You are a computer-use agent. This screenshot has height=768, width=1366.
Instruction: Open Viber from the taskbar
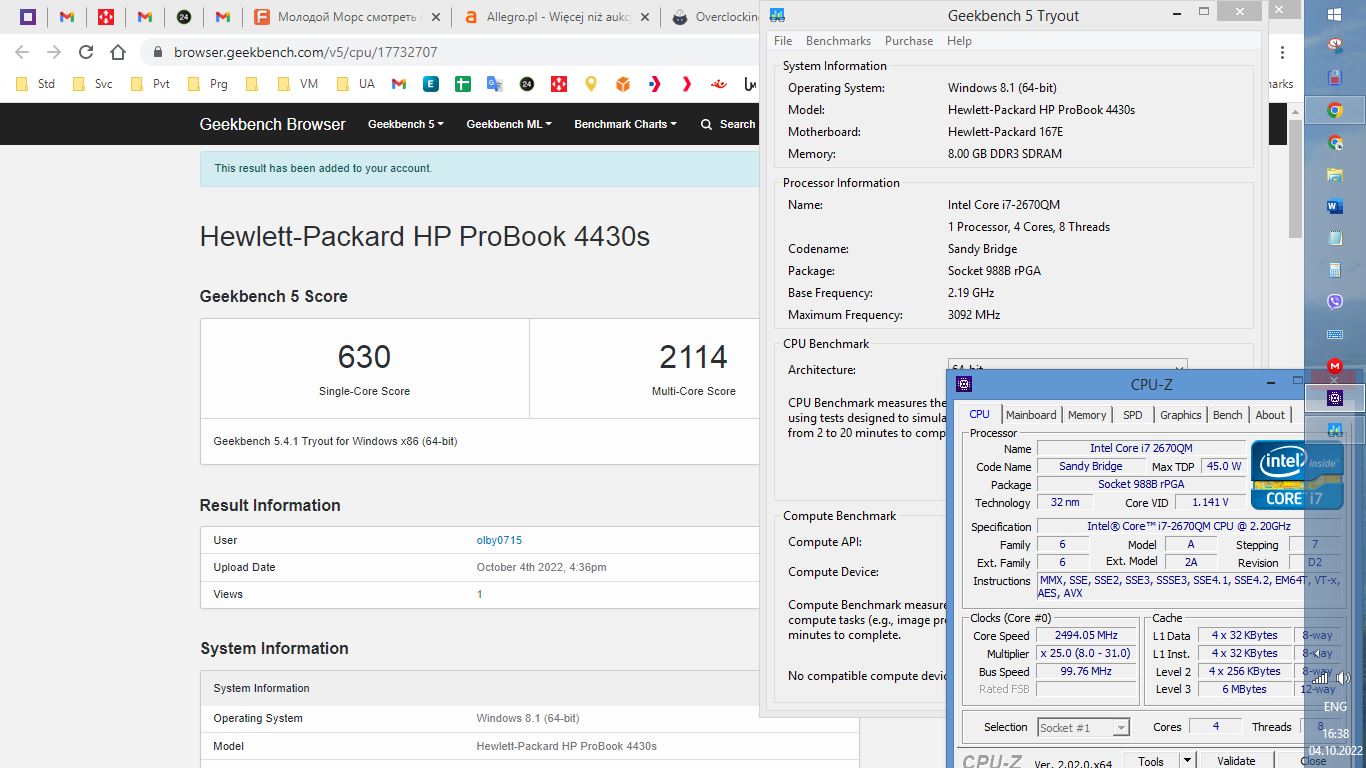(x=1334, y=301)
